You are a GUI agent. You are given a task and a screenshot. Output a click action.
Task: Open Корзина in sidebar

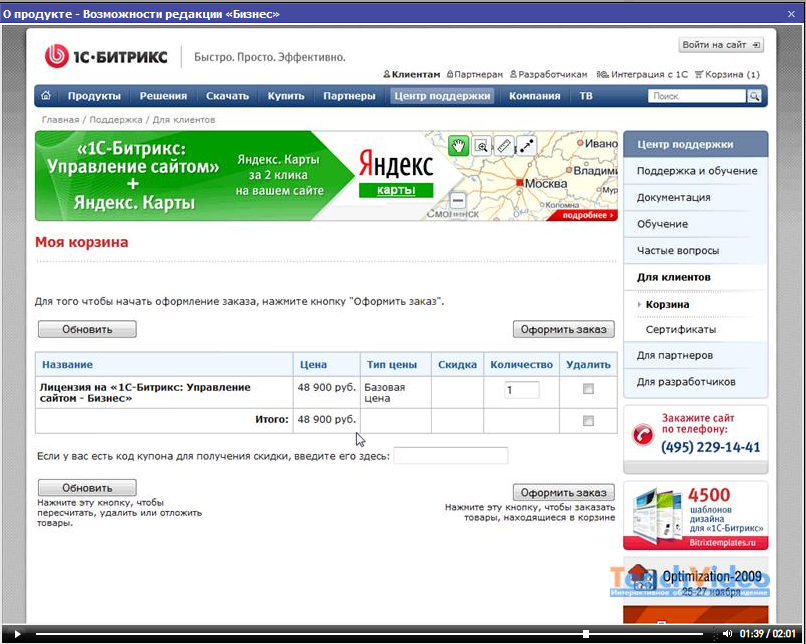coord(667,304)
